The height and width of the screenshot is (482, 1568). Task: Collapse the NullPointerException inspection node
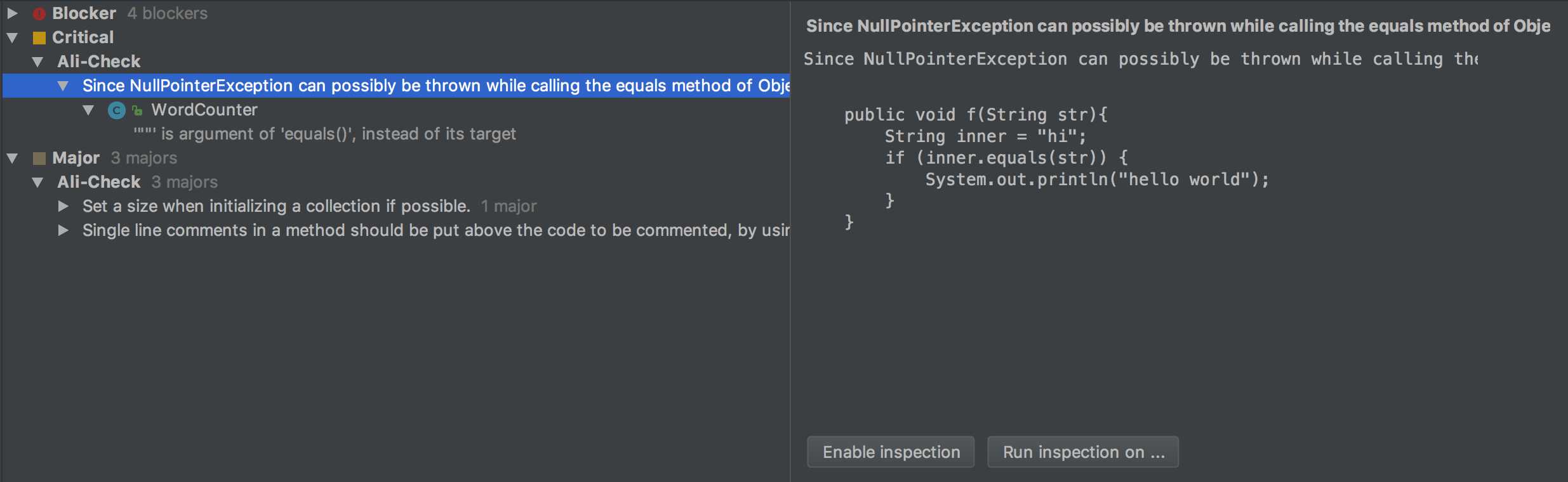pos(63,86)
